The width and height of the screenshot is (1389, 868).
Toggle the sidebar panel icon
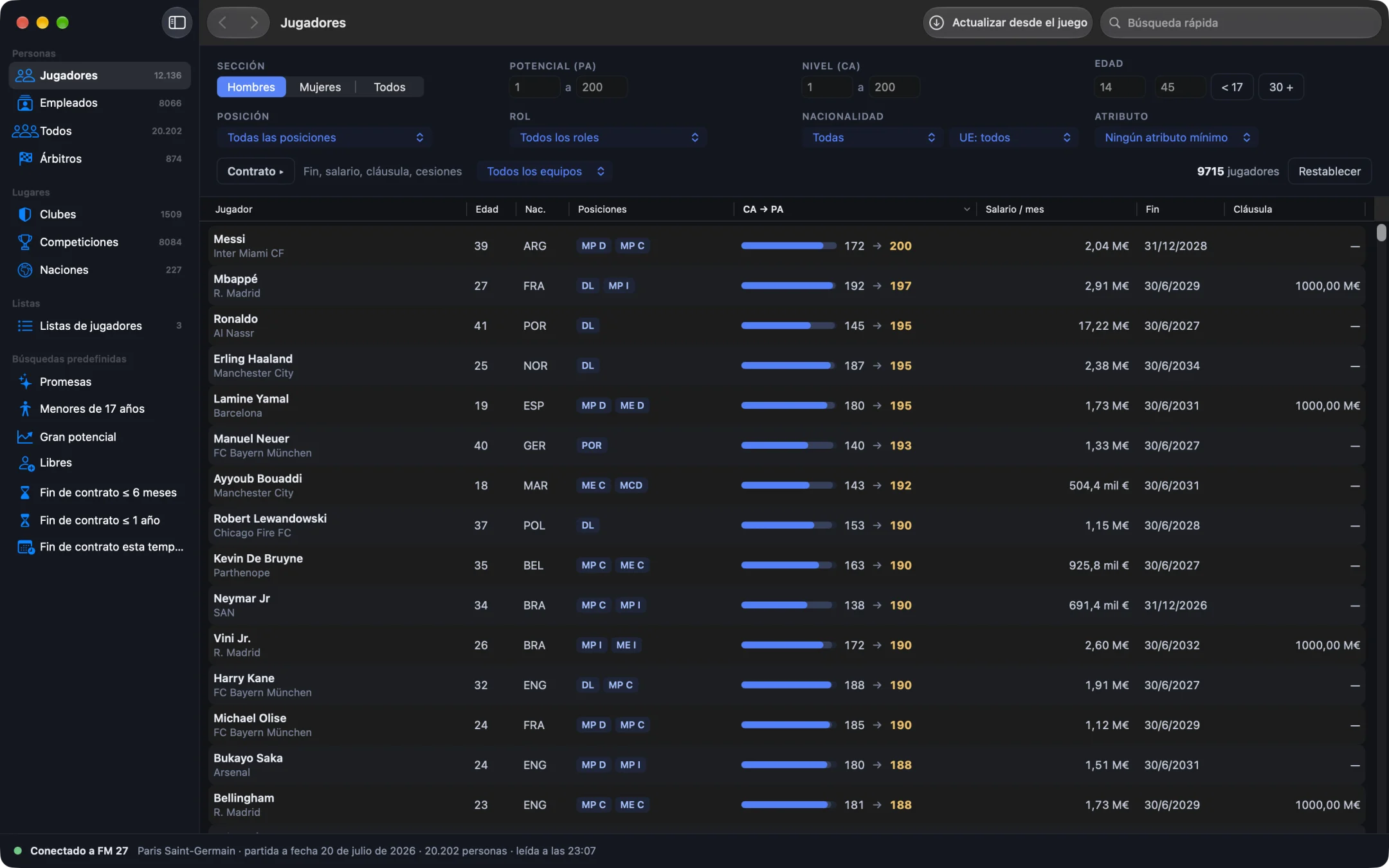(x=177, y=23)
